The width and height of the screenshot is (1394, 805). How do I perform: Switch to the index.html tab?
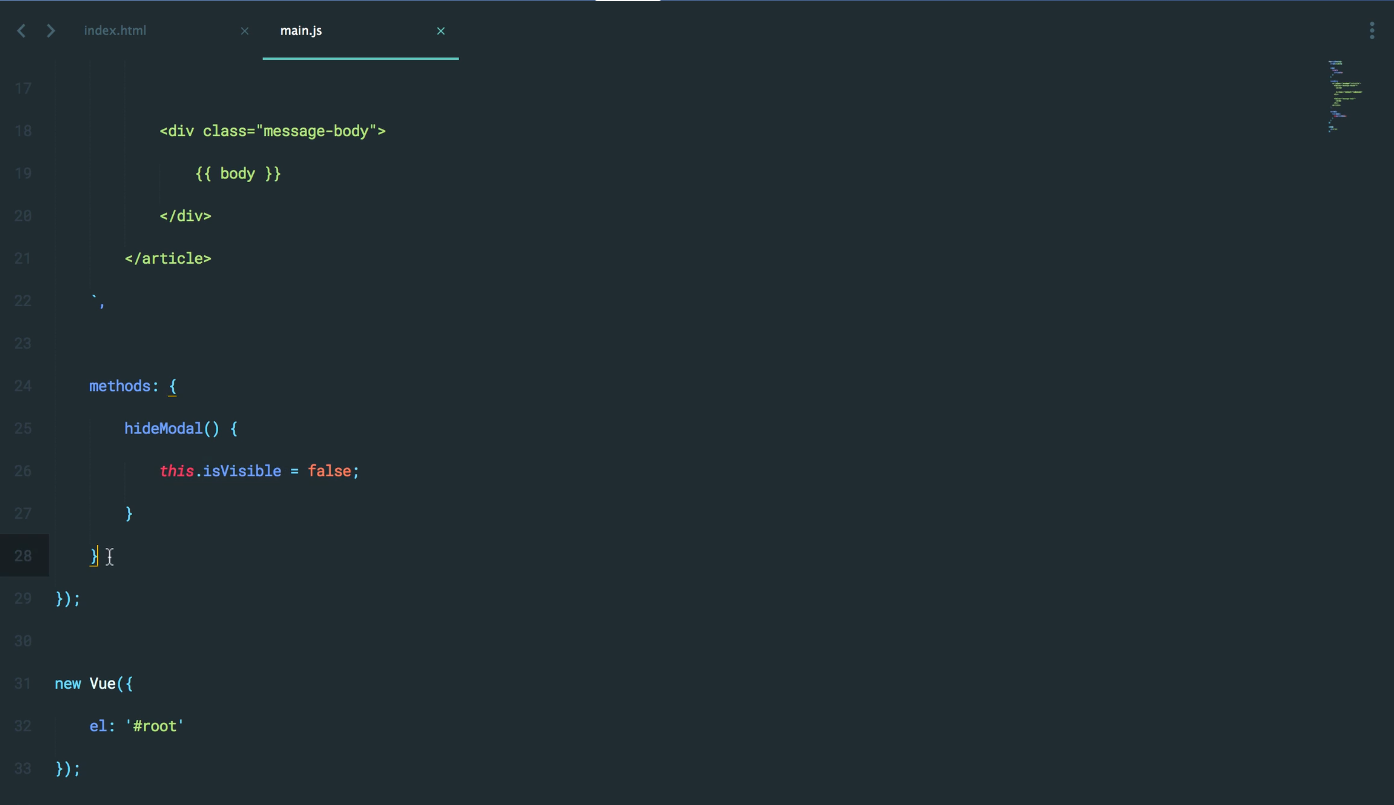click(115, 31)
